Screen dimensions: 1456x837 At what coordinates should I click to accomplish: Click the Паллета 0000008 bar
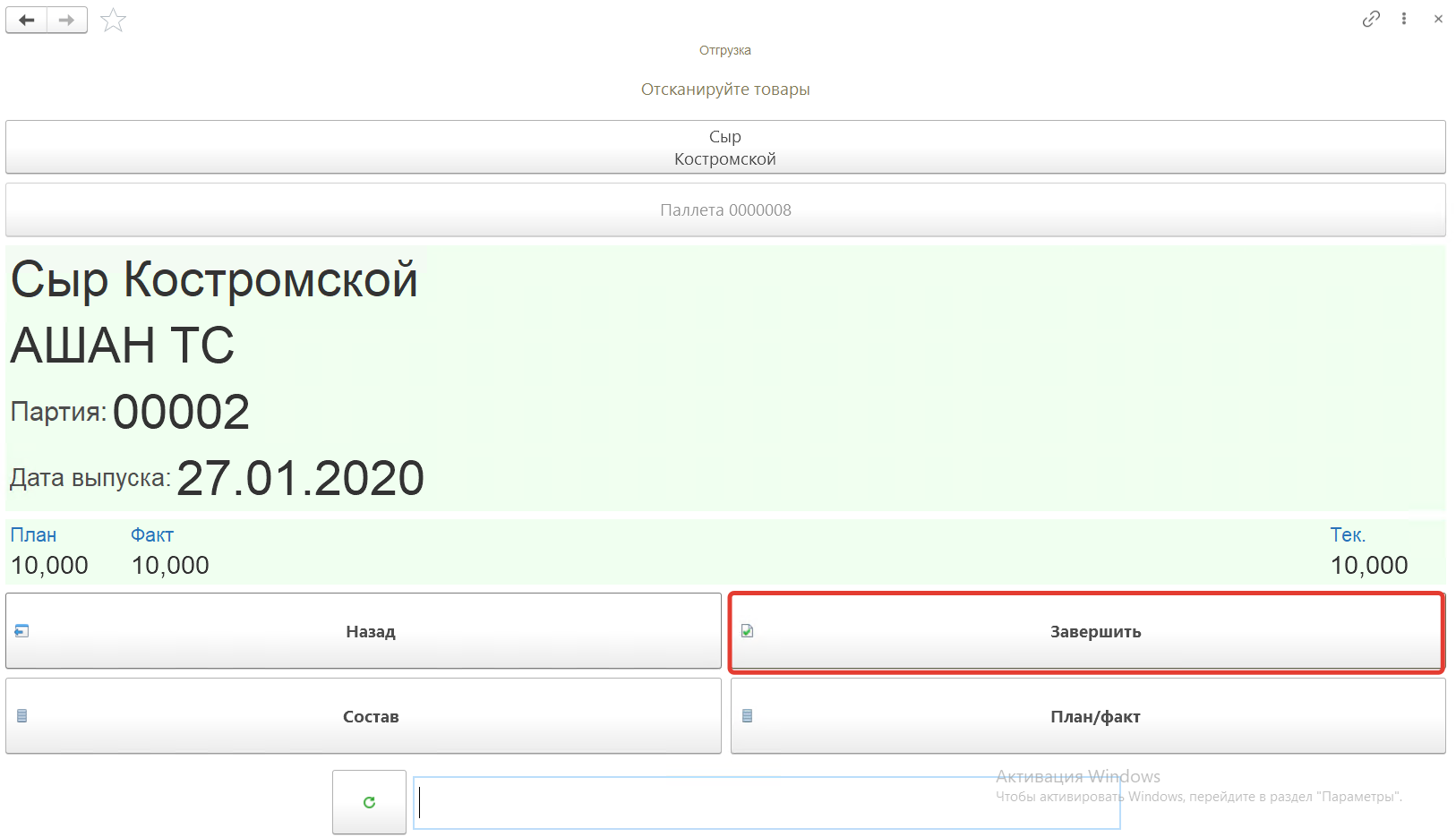coord(725,210)
